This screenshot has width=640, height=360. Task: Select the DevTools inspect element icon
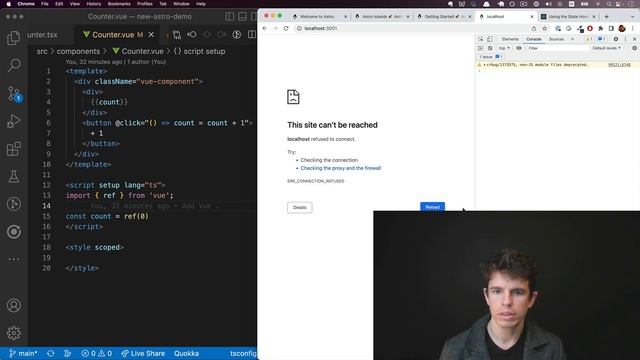pyautogui.click(x=480, y=39)
